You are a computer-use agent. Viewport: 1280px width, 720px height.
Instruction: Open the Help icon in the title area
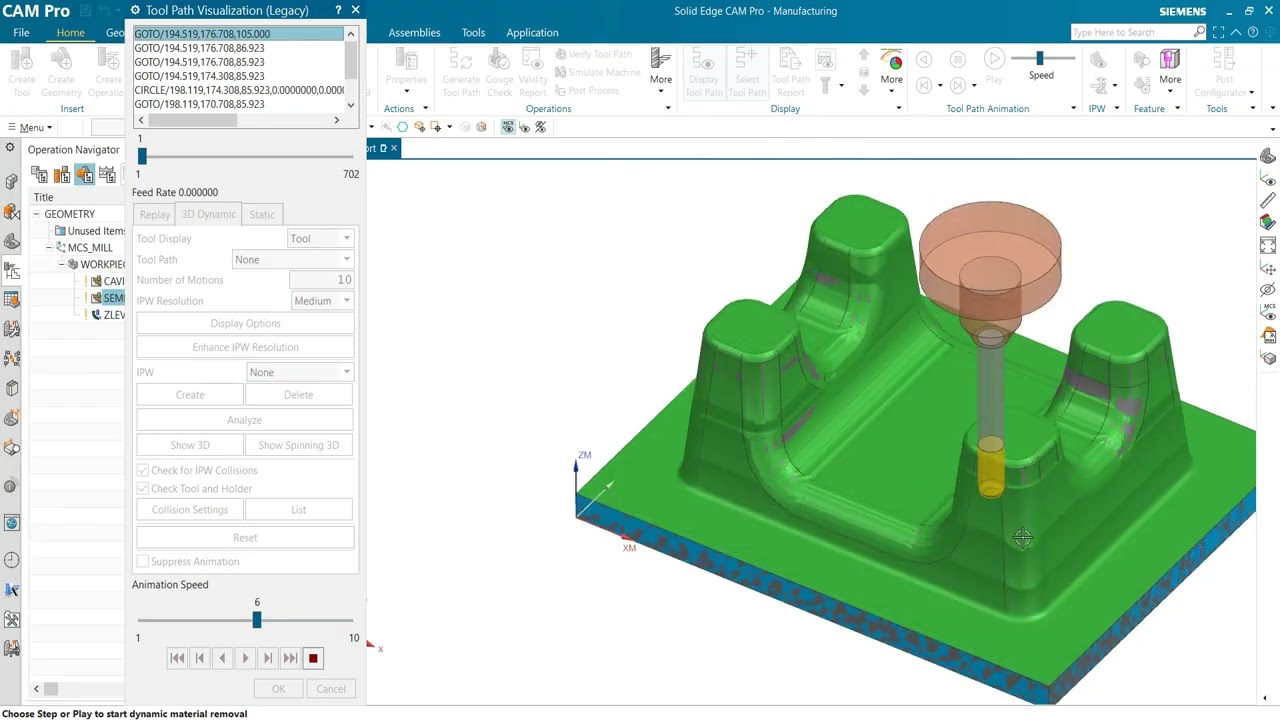click(1253, 32)
